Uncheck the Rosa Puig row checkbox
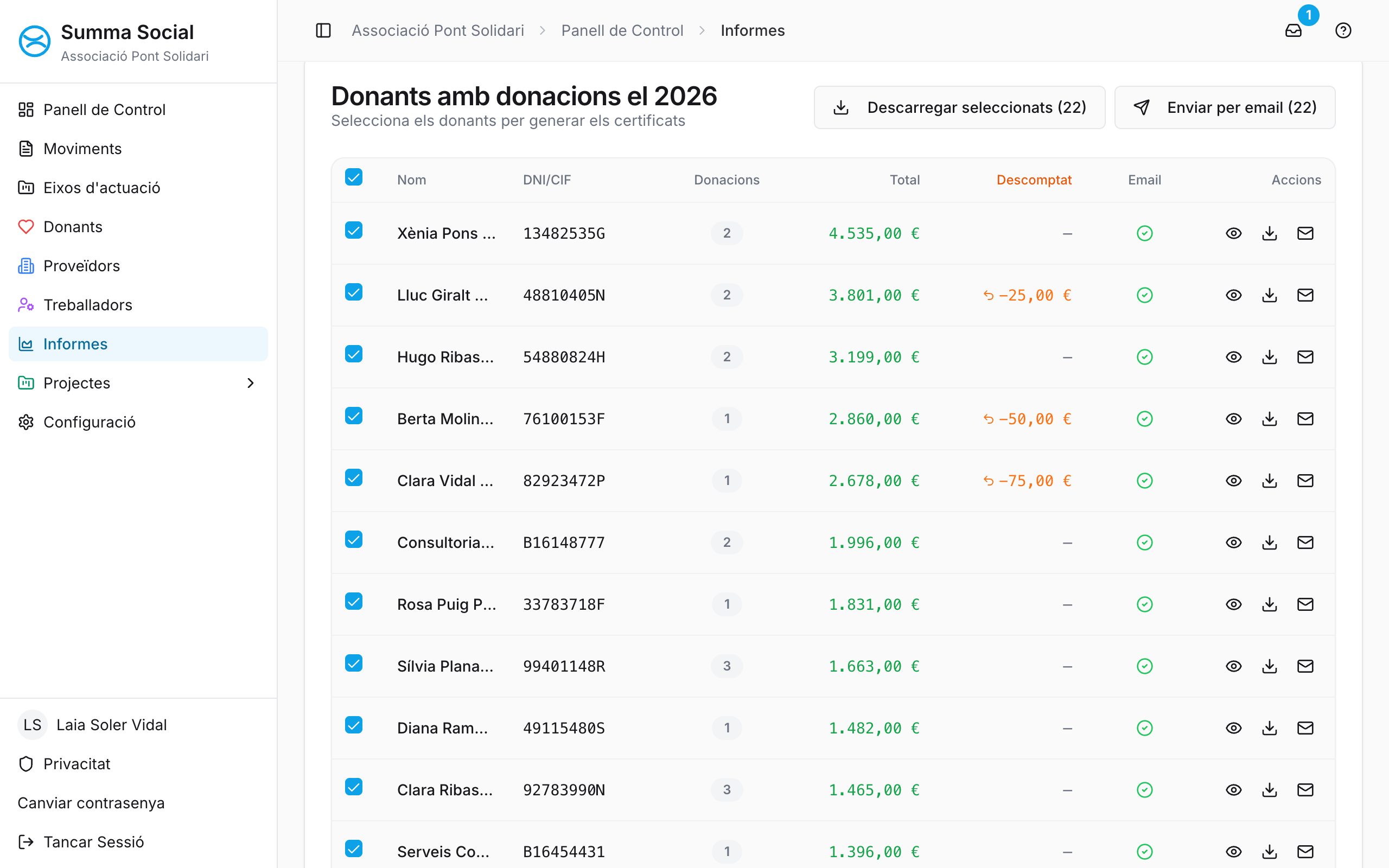 click(354, 601)
